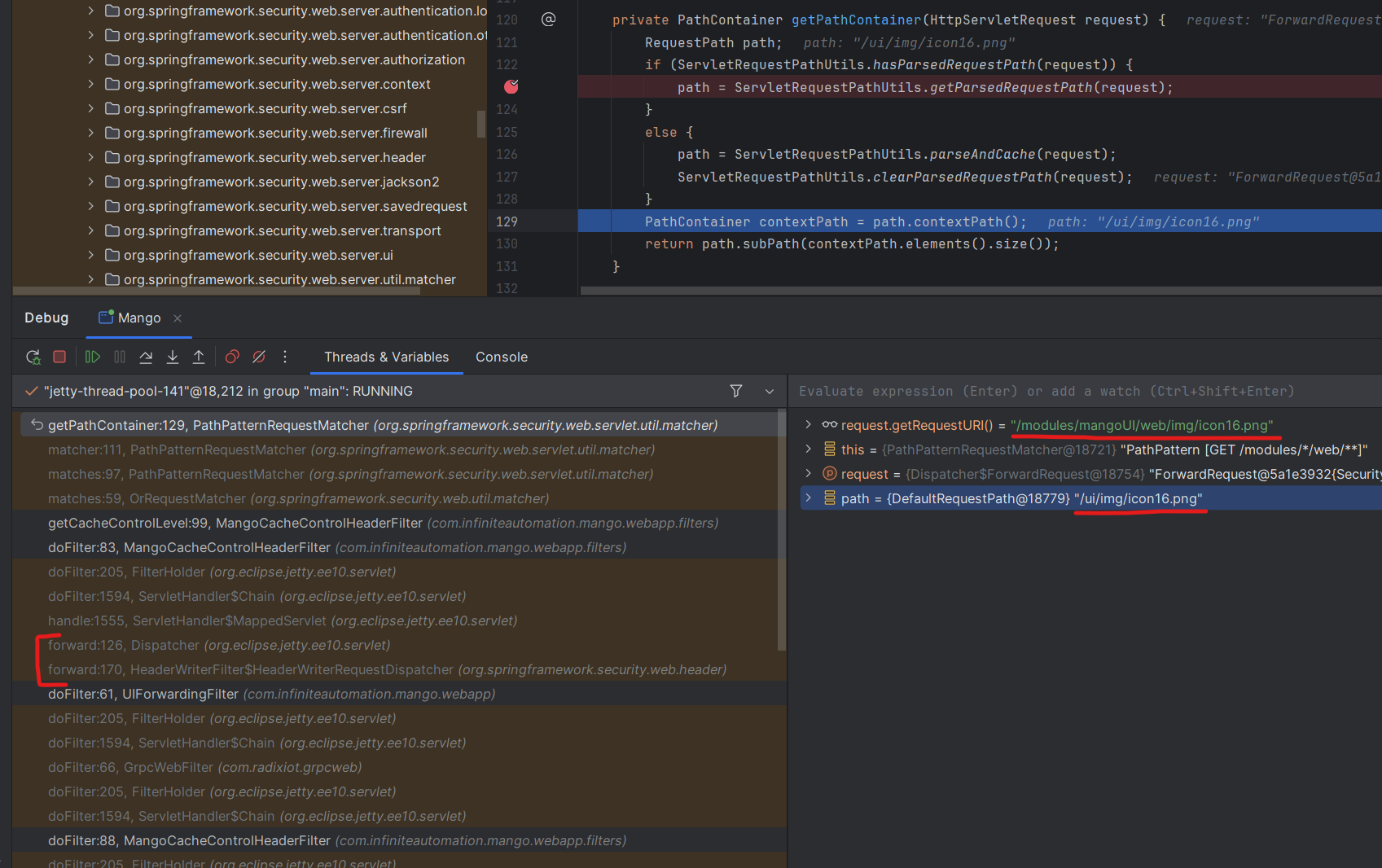View all breakpoints

point(232,357)
